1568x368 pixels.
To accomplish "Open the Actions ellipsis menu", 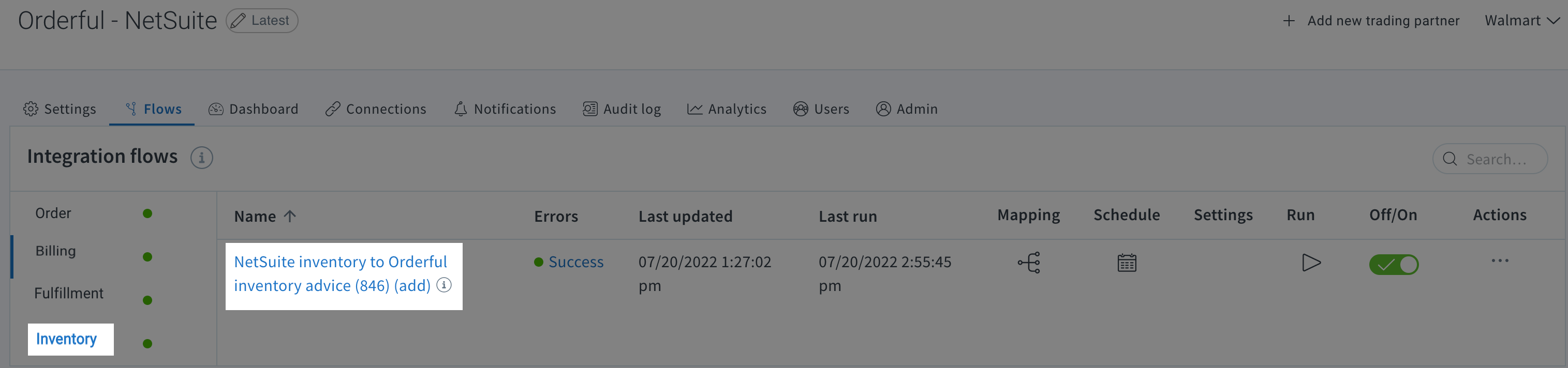I will coord(1500,261).
